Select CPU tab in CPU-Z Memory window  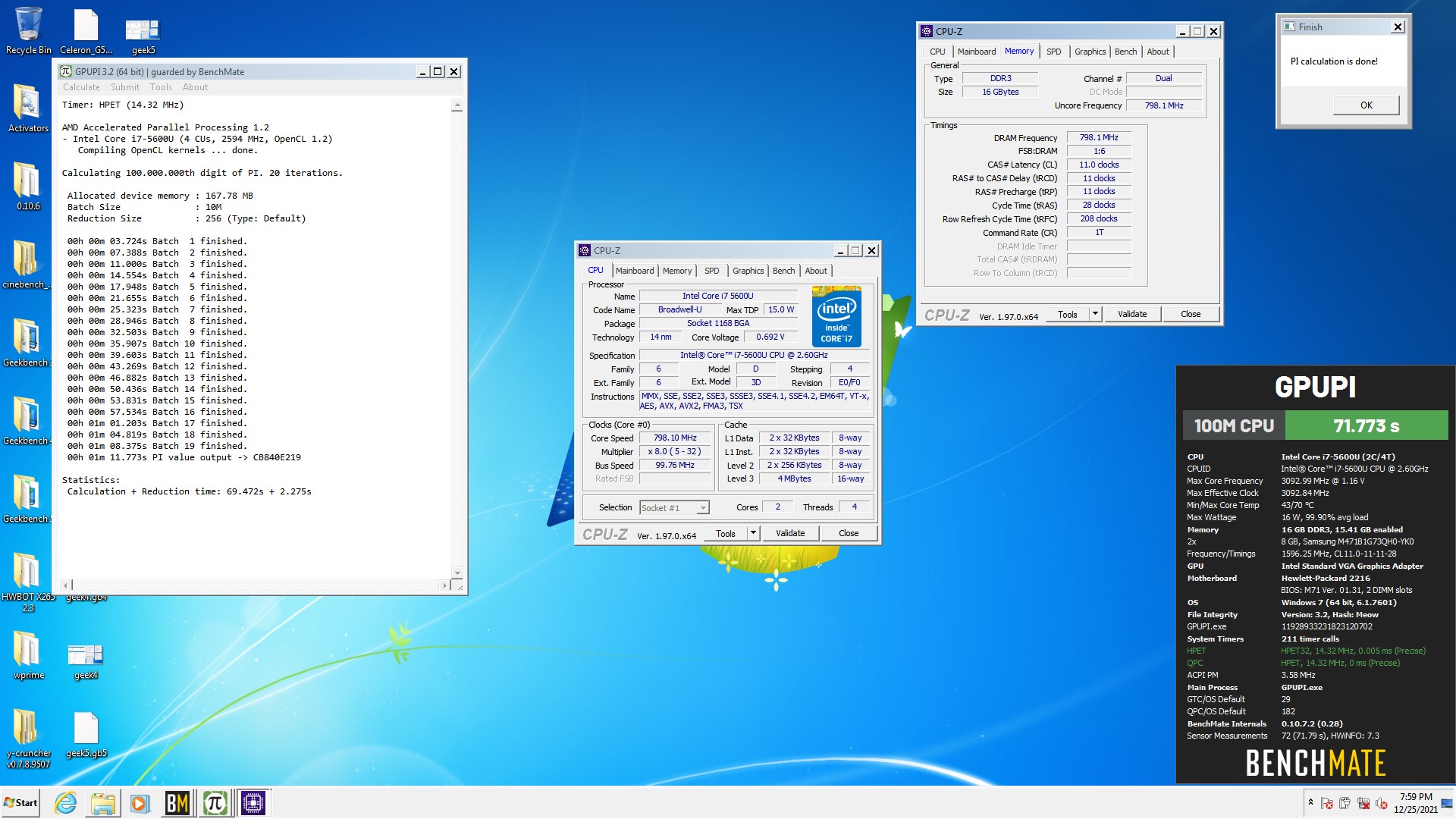click(x=937, y=52)
